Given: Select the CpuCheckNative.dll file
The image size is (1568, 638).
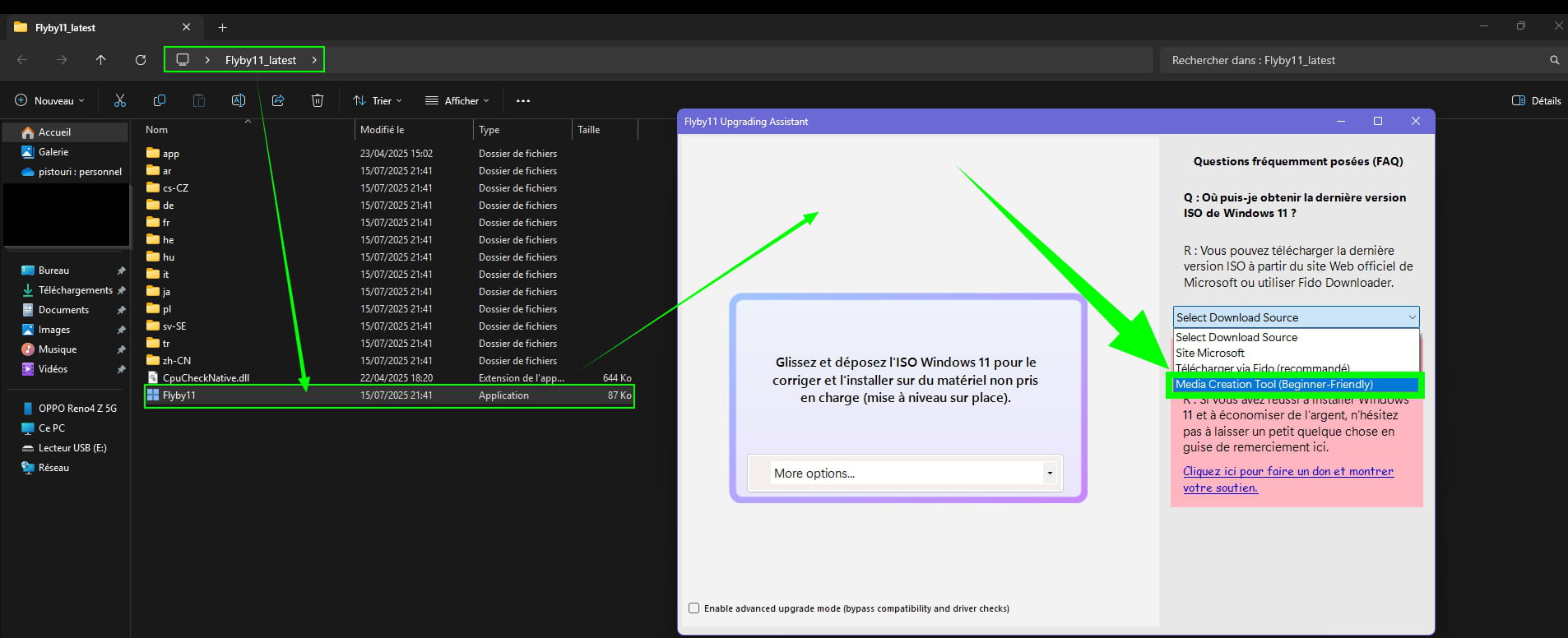Looking at the screenshot, I should 389,378.
